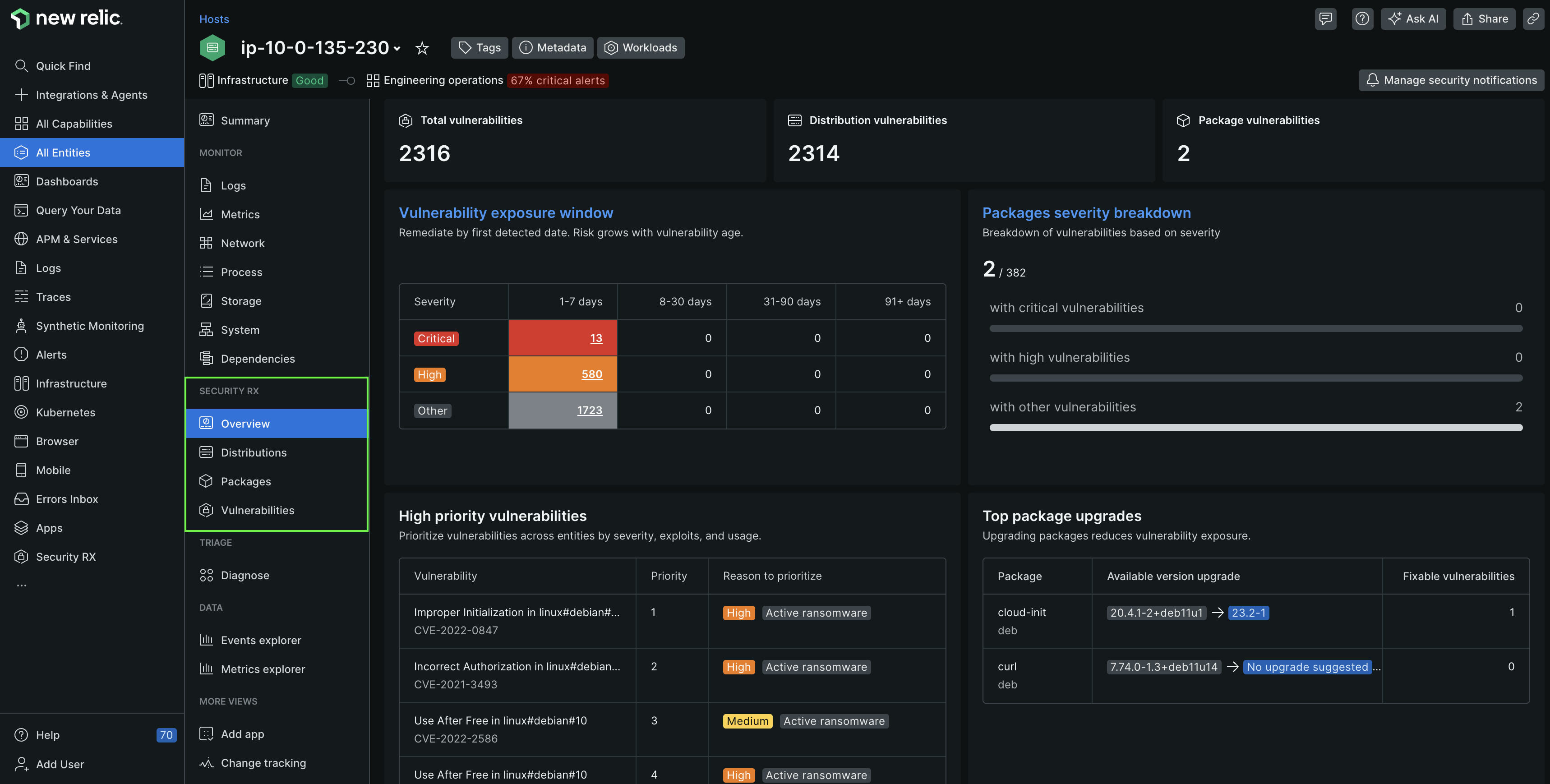
Task: Click Share button
Action: (1485, 18)
